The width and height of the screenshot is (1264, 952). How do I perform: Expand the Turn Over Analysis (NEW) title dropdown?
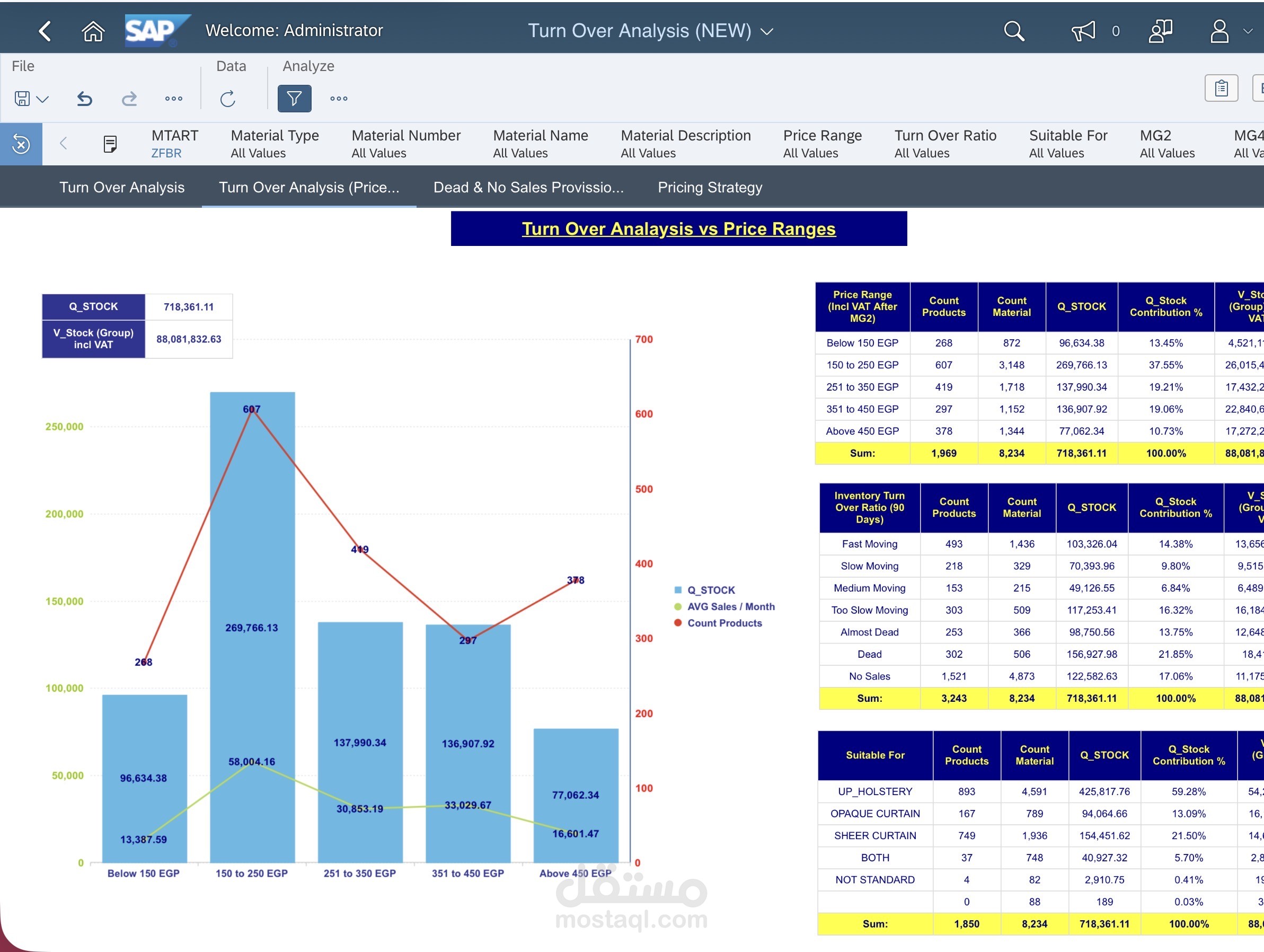point(767,31)
